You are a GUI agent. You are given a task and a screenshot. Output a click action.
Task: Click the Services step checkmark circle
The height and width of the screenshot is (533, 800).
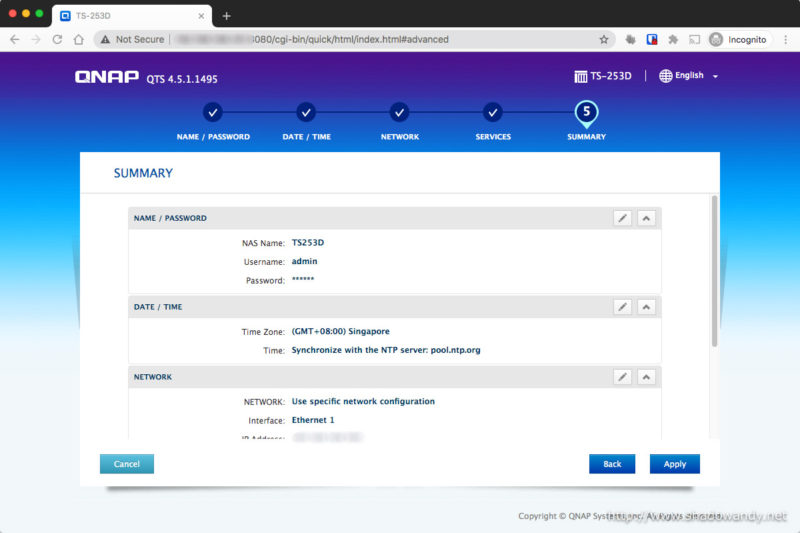(493, 113)
